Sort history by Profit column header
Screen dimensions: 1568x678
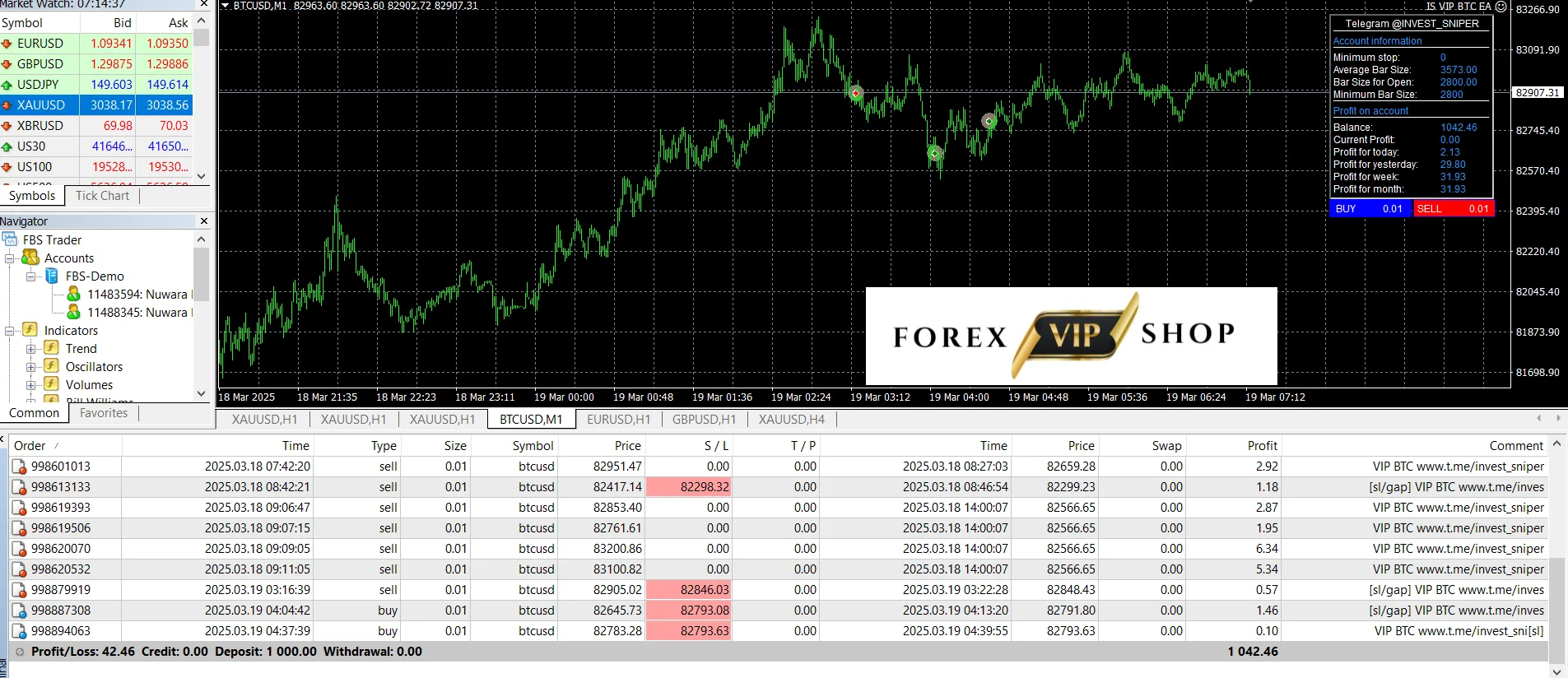tap(1233, 446)
